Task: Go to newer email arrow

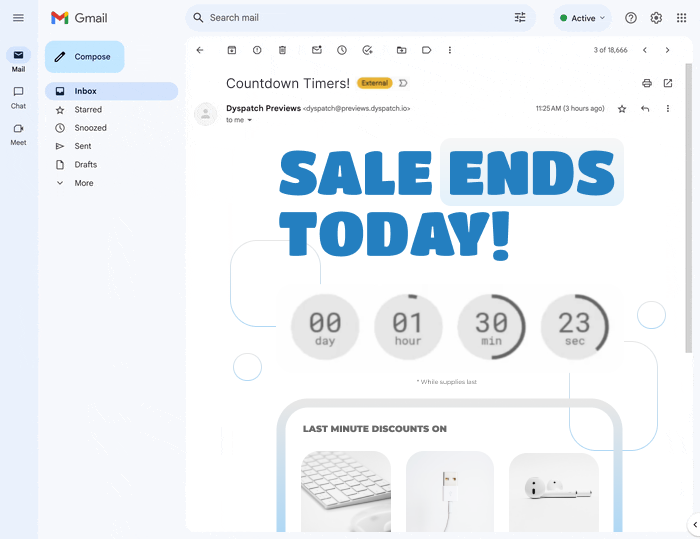Action: coord(645,50)
